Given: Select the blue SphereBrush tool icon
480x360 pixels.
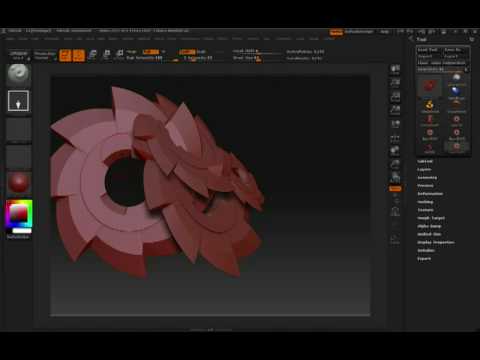Looking at the screenshot, I should point(456,92).
